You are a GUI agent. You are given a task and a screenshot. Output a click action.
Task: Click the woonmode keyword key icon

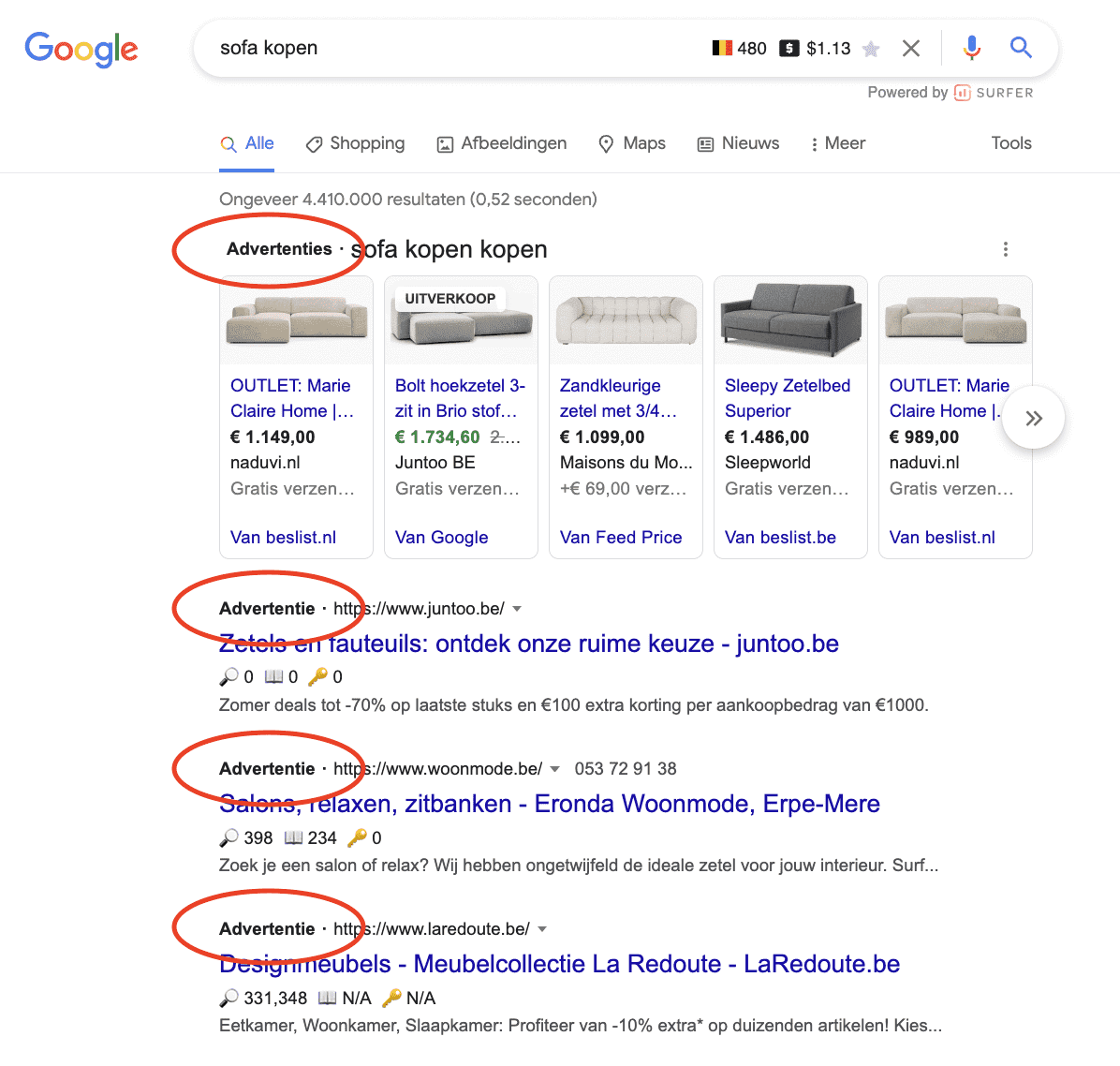tap(357, 837)
